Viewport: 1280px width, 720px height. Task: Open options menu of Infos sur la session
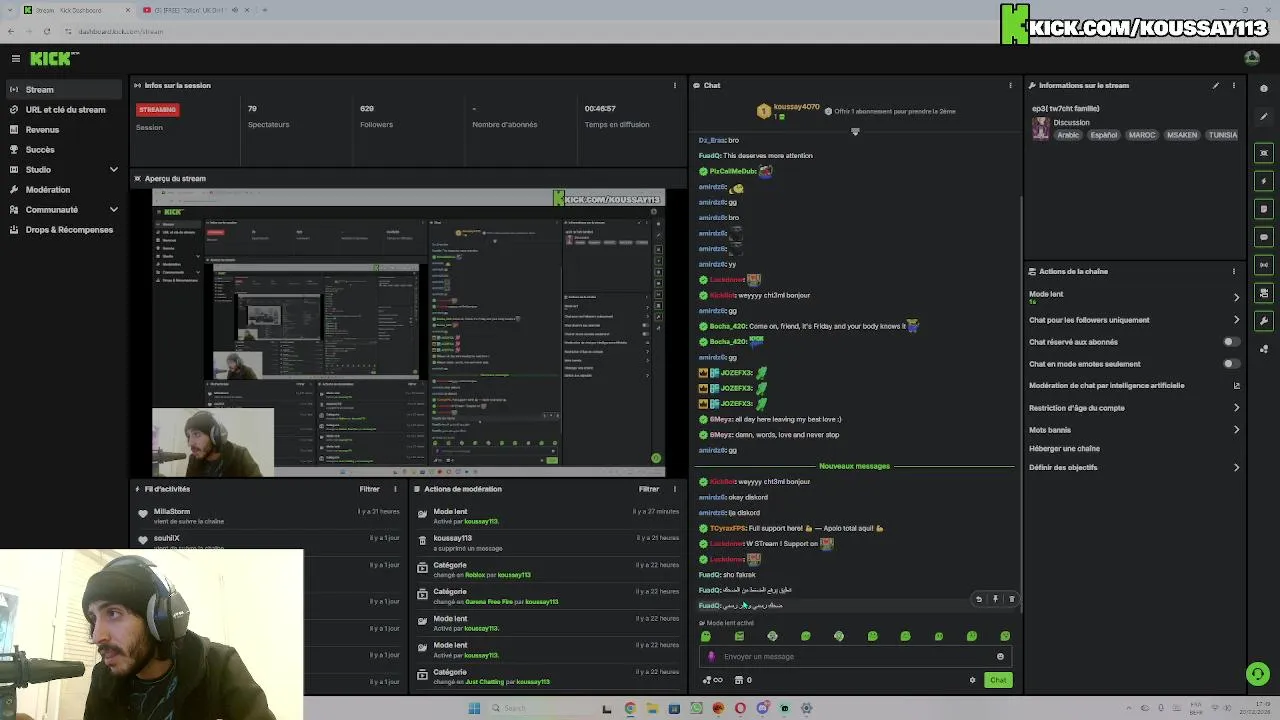tap(675, 85)
